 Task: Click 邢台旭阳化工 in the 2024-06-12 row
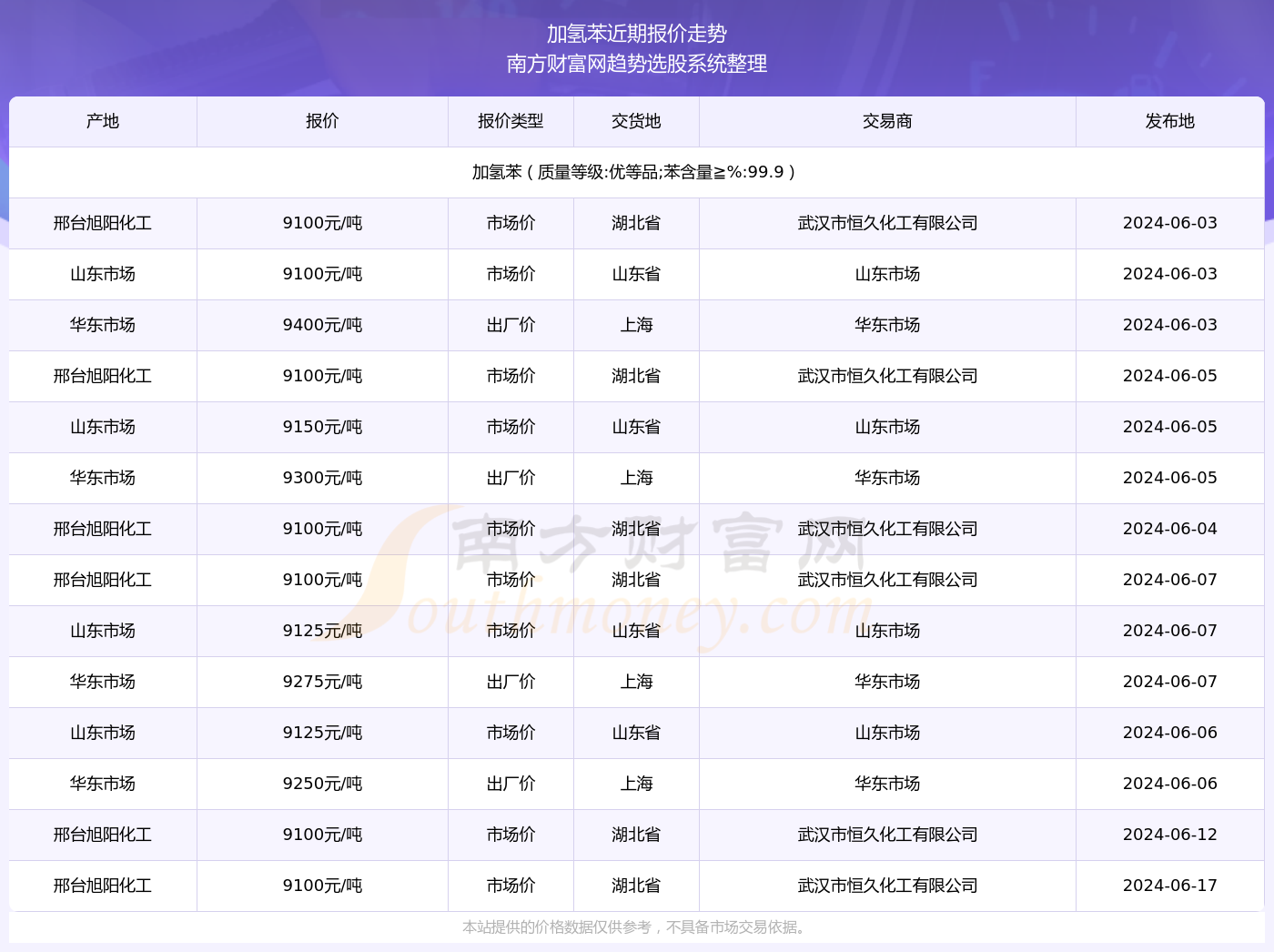pos(103,835)
